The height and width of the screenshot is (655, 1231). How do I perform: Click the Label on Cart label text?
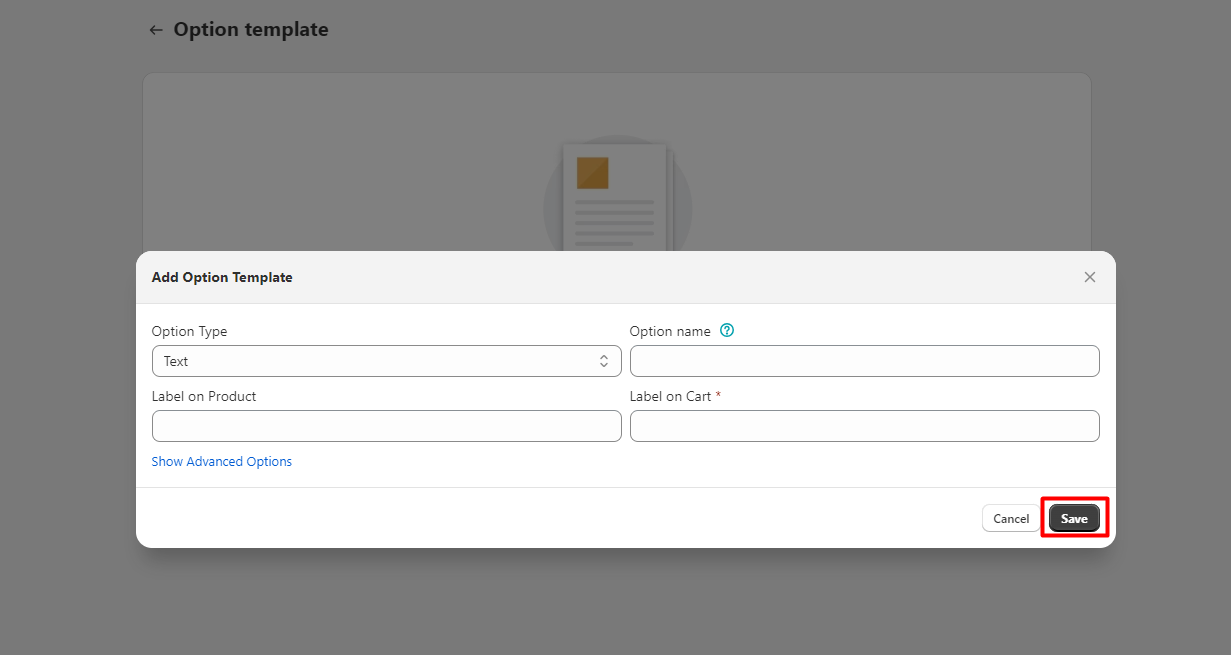[670, 396]
